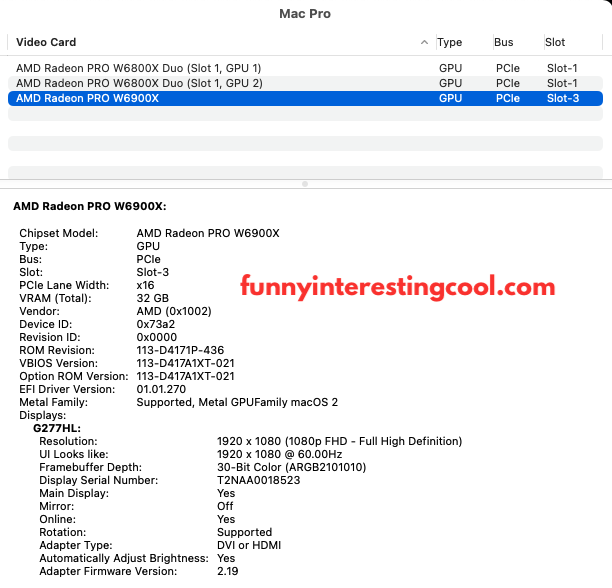Viewport: 612px width, 588px height.
Task: Select AMD Radeon PRO W6800X Duo GPU 1 row
Action: tap(305, 68)
